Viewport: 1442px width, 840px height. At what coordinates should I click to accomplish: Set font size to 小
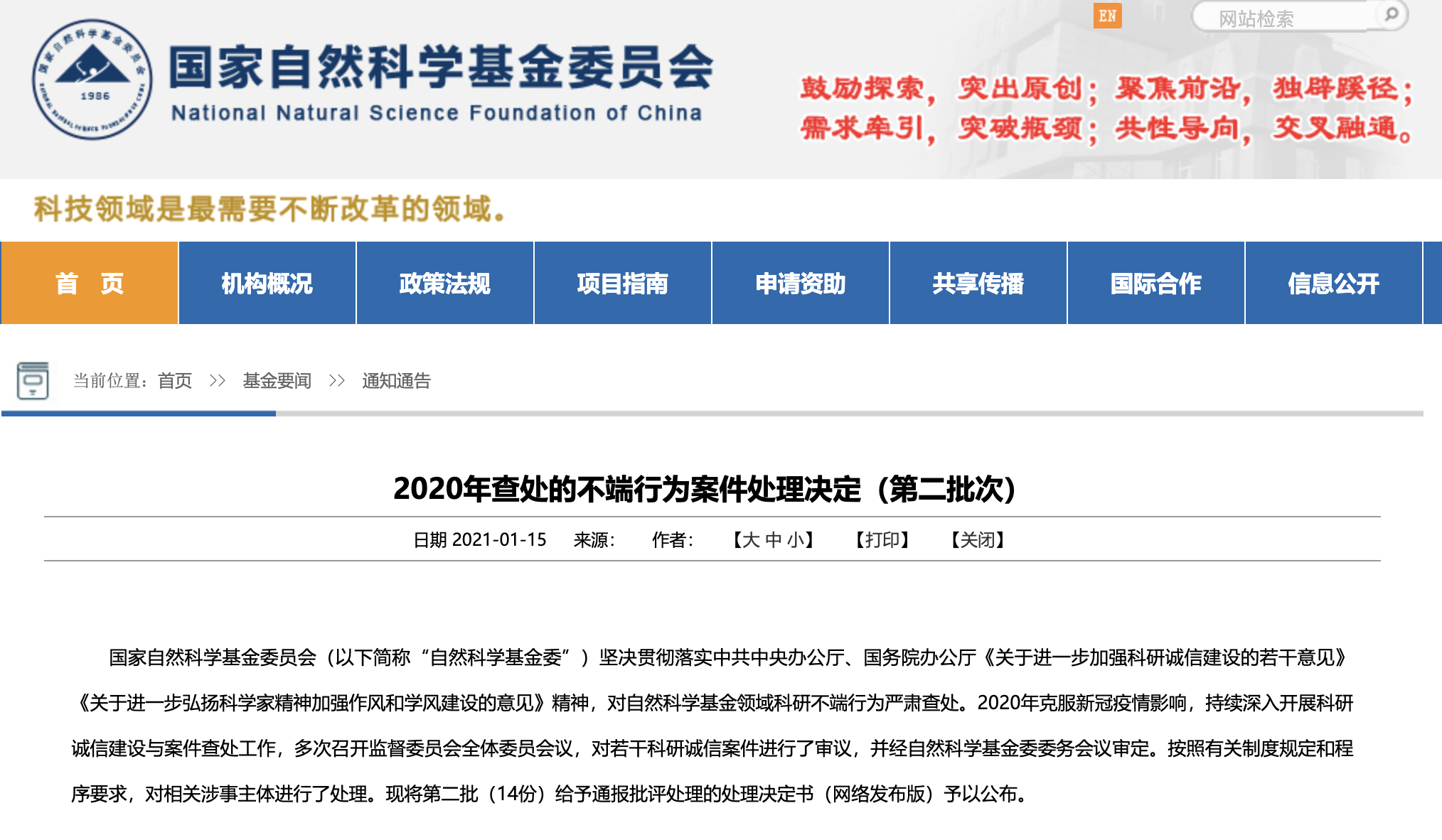(796, 540)
